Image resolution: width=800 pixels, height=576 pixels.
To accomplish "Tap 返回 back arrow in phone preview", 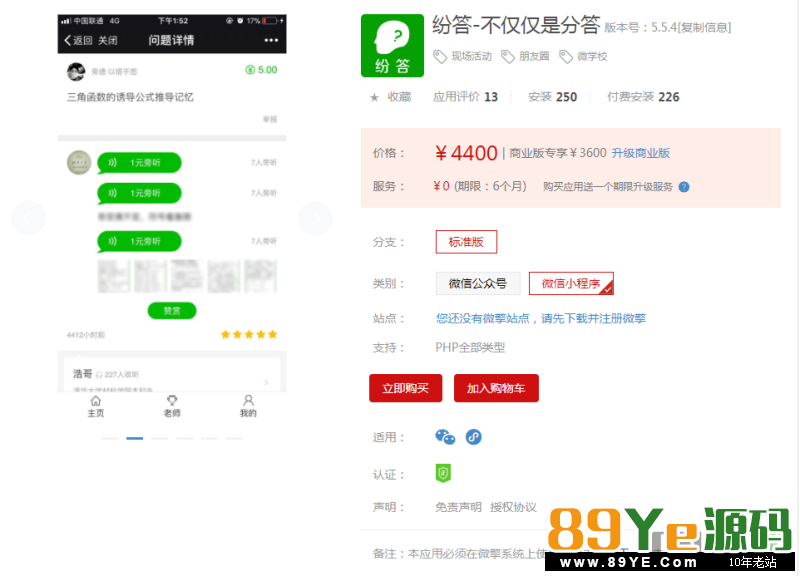I will point(79,40).
